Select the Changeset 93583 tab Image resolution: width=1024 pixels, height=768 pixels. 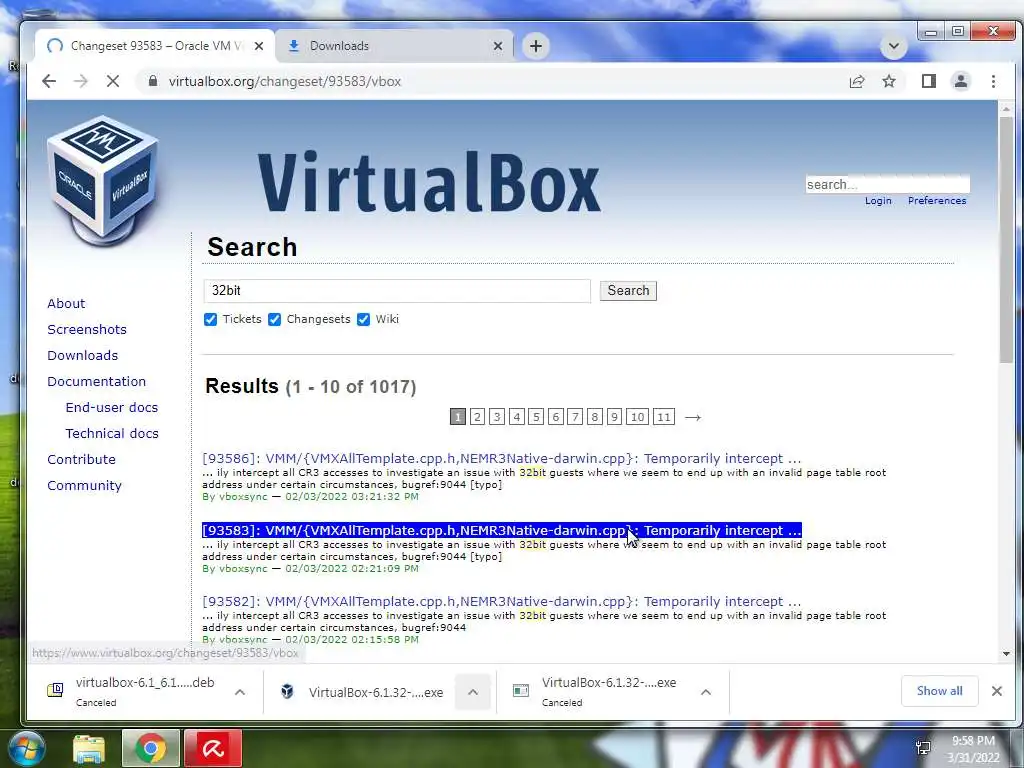click(x=155, y=46)
